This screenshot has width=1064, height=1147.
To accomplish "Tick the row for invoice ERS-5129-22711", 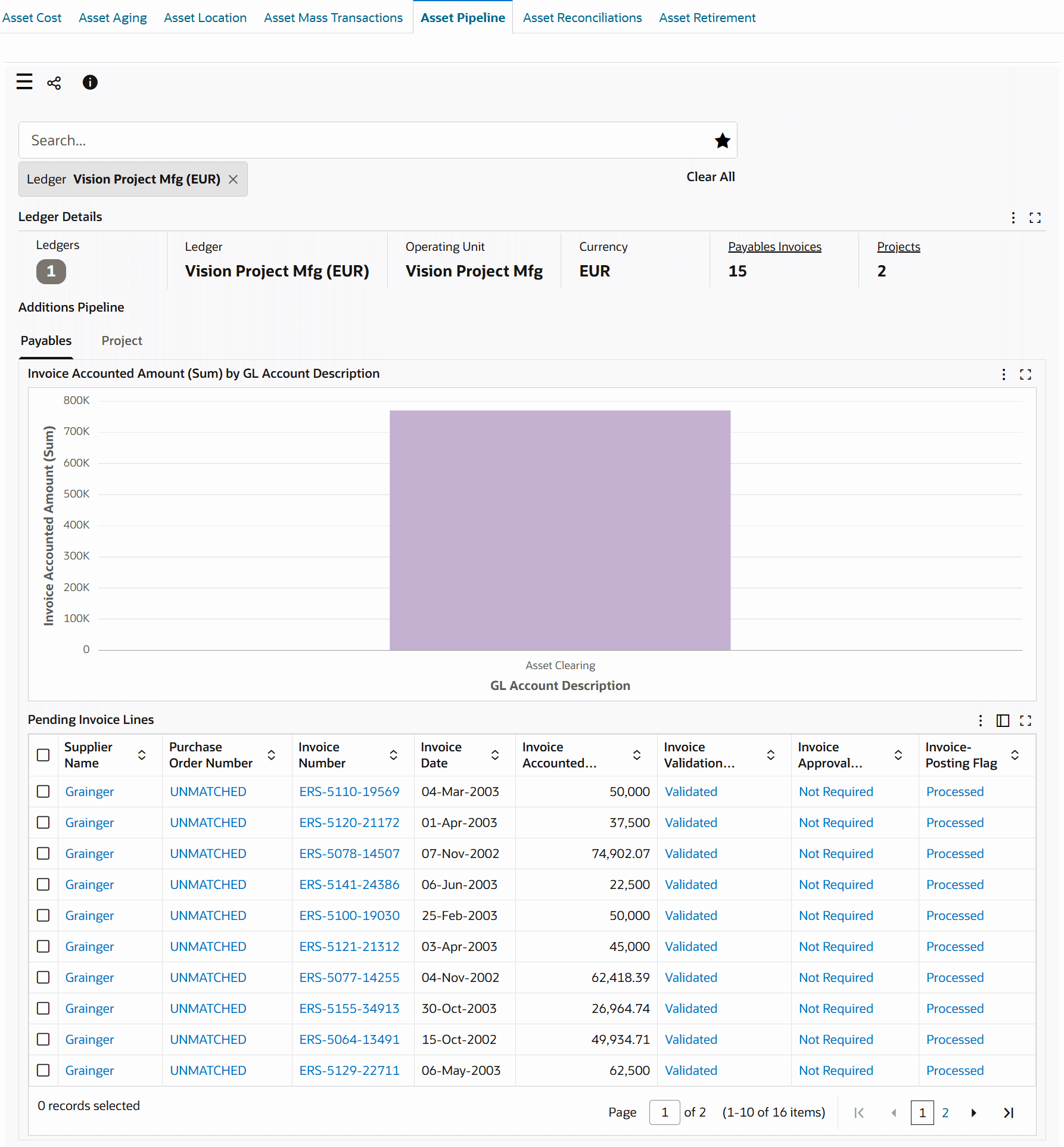I will pyautogui.click(x=43, y=1070).
